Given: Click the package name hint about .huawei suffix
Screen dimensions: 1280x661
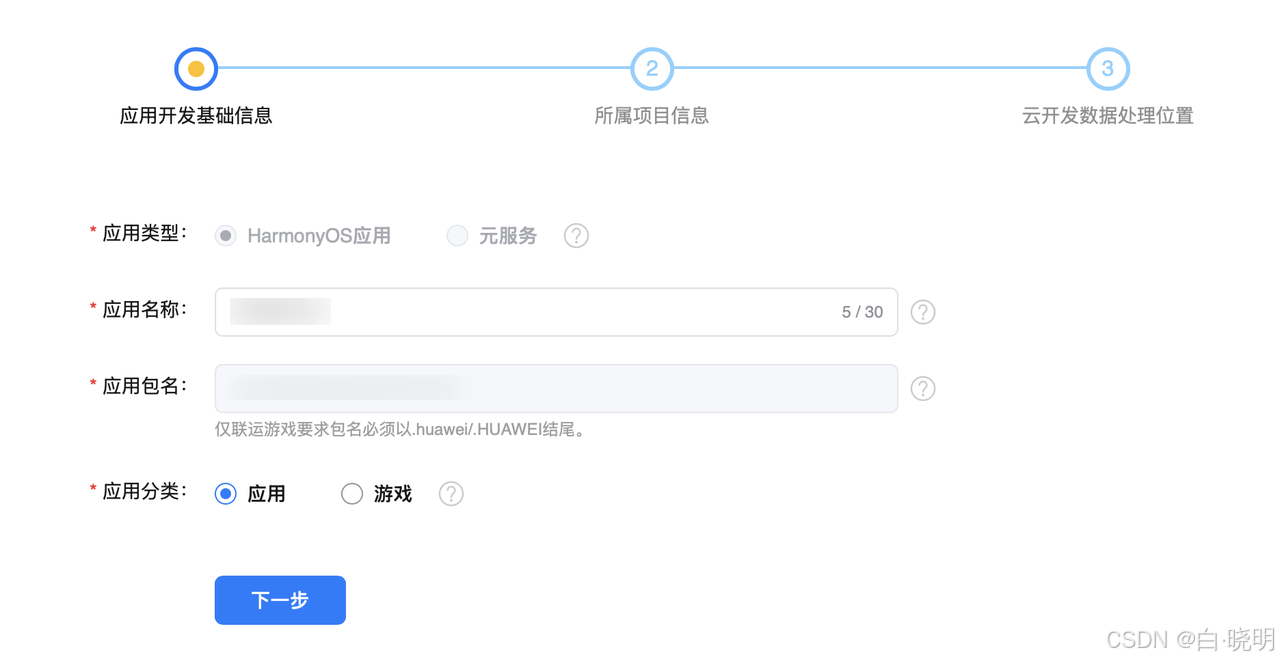Looking at the screenshot, I should click(400, 430).
